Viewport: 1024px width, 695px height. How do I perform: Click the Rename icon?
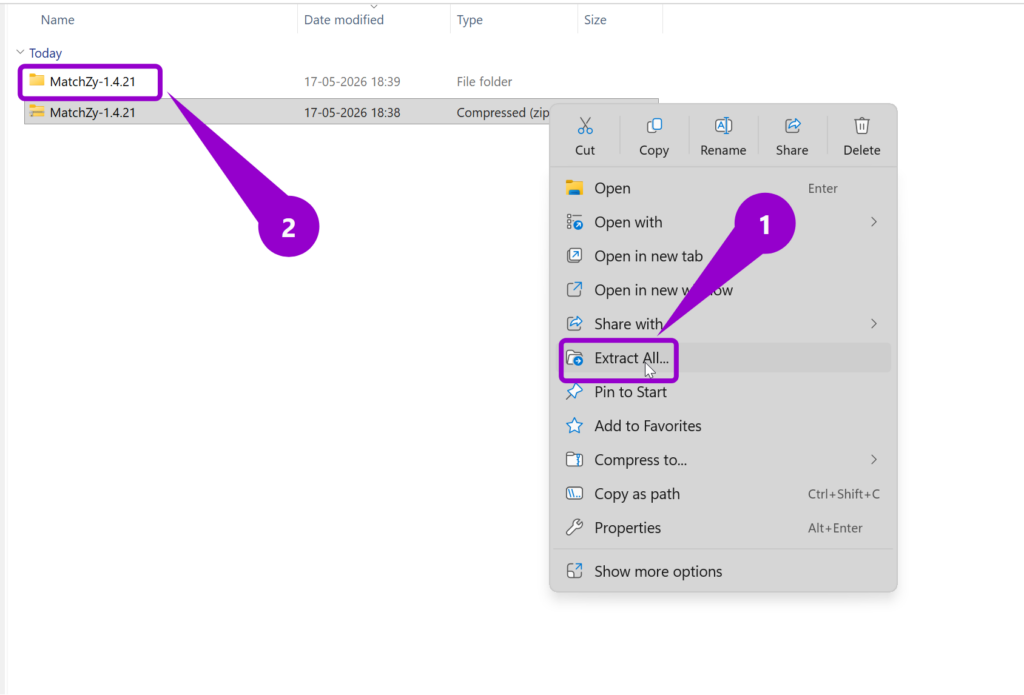[723, 125]
